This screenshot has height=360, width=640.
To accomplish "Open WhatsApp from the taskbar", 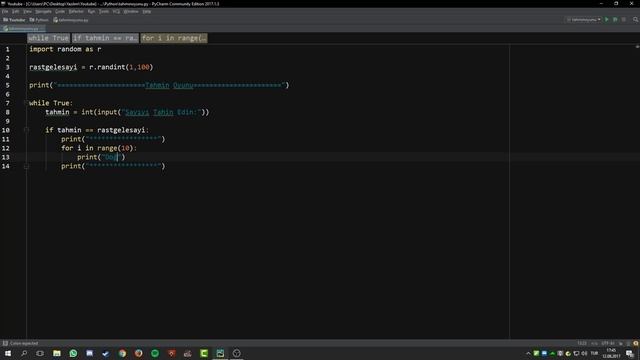I will tap(73, 353).
